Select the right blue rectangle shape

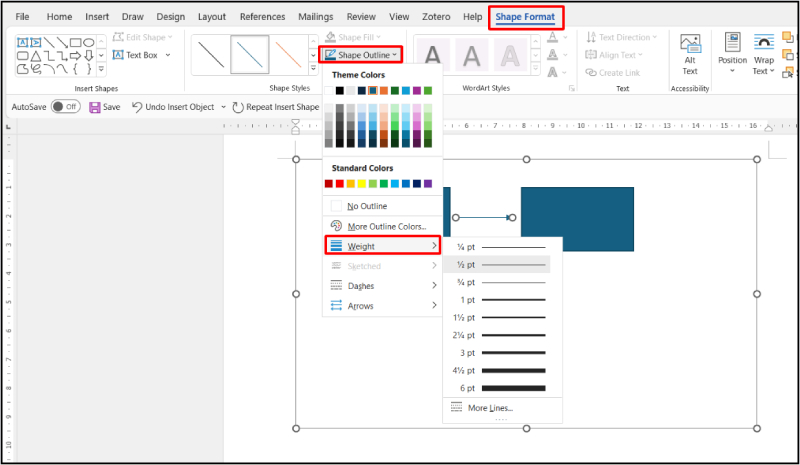point(577,219)
